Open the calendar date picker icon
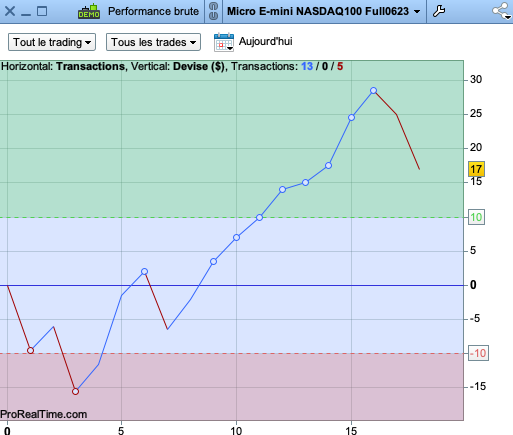This screenshot has width=513, height=435. pos(224,42)
